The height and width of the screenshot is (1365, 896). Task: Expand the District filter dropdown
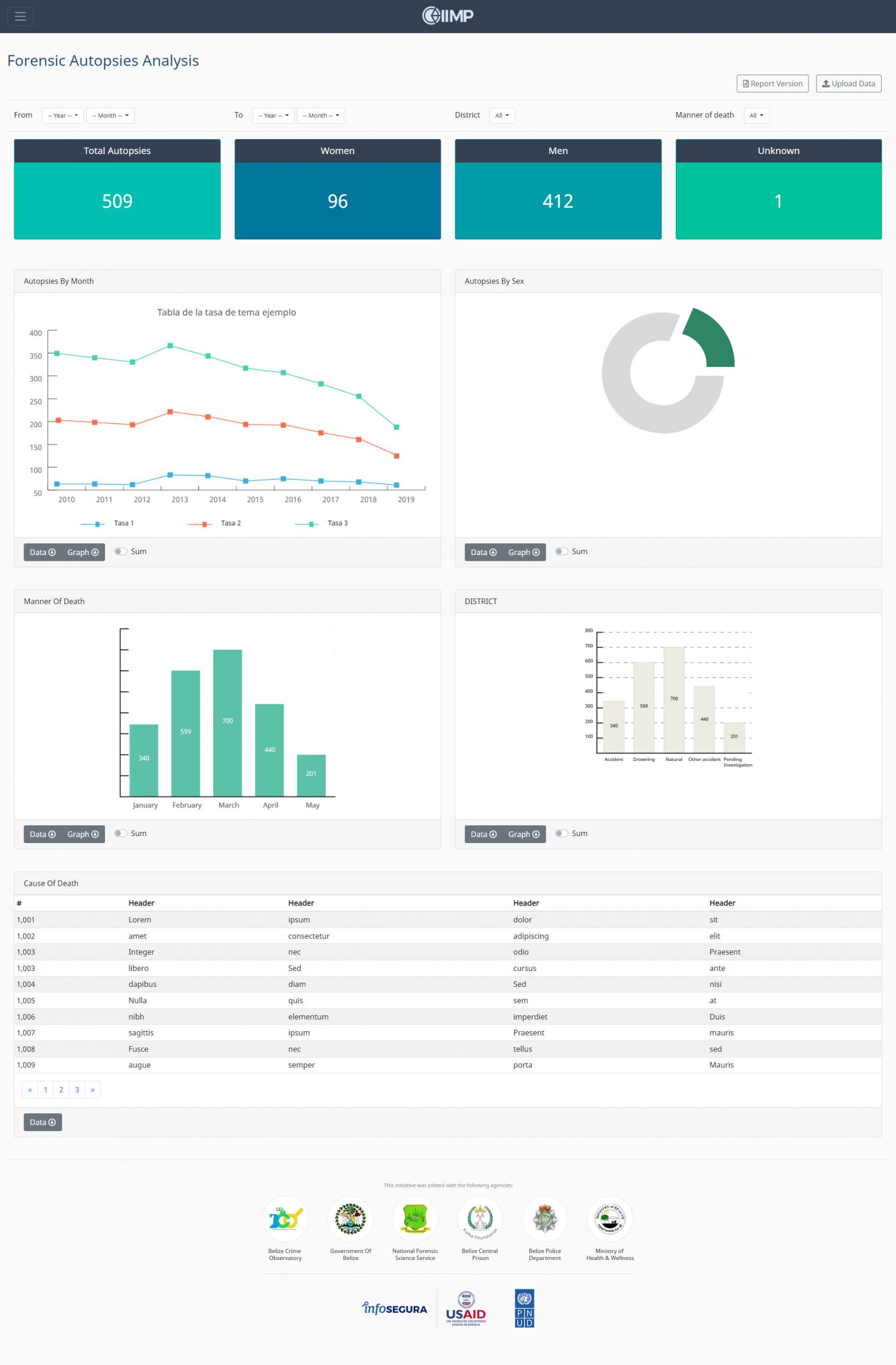[502, 115]
